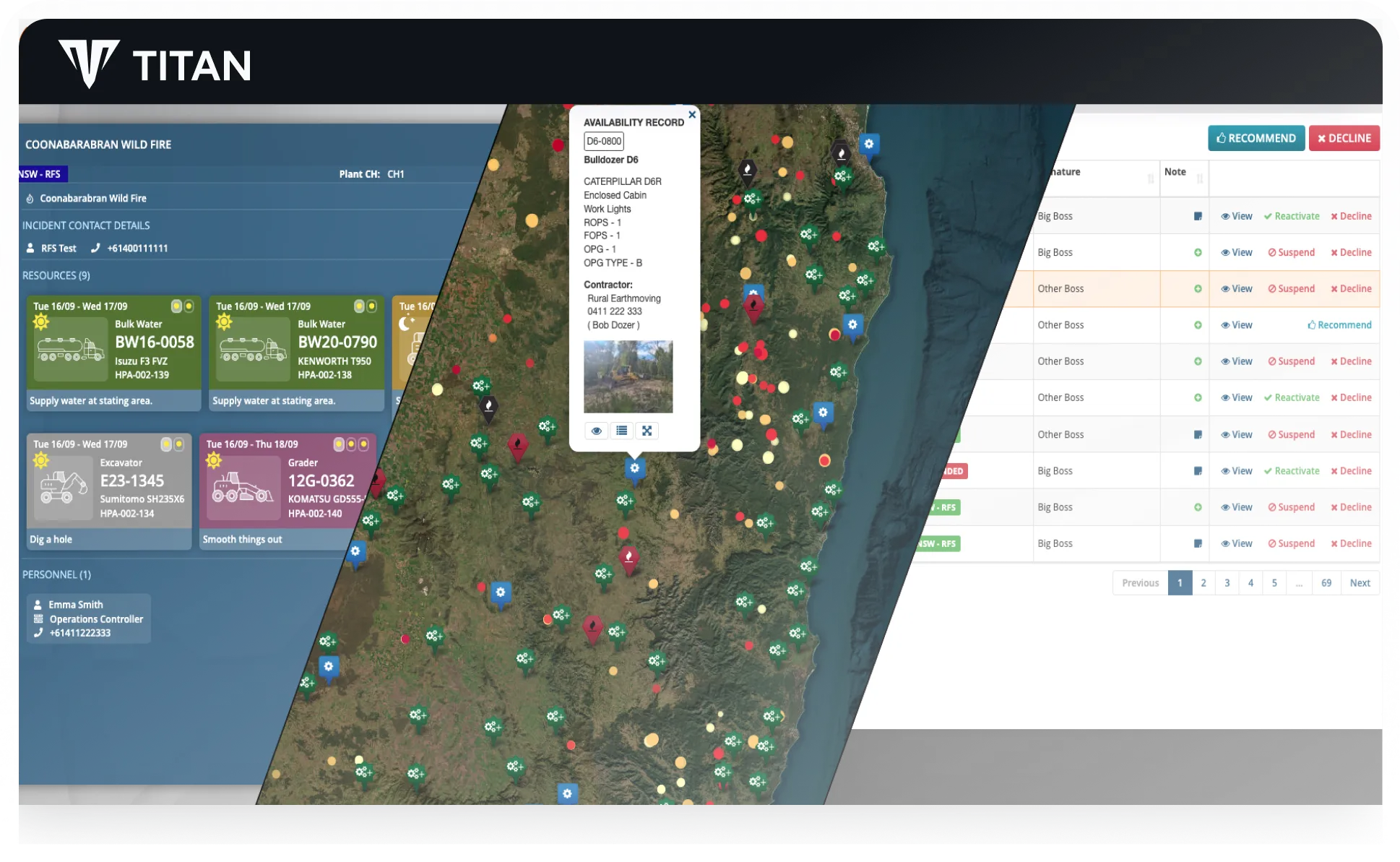Click the list icon in availability popup
The height and width of the screenshot is (862, 1400).
click(621, 431)
